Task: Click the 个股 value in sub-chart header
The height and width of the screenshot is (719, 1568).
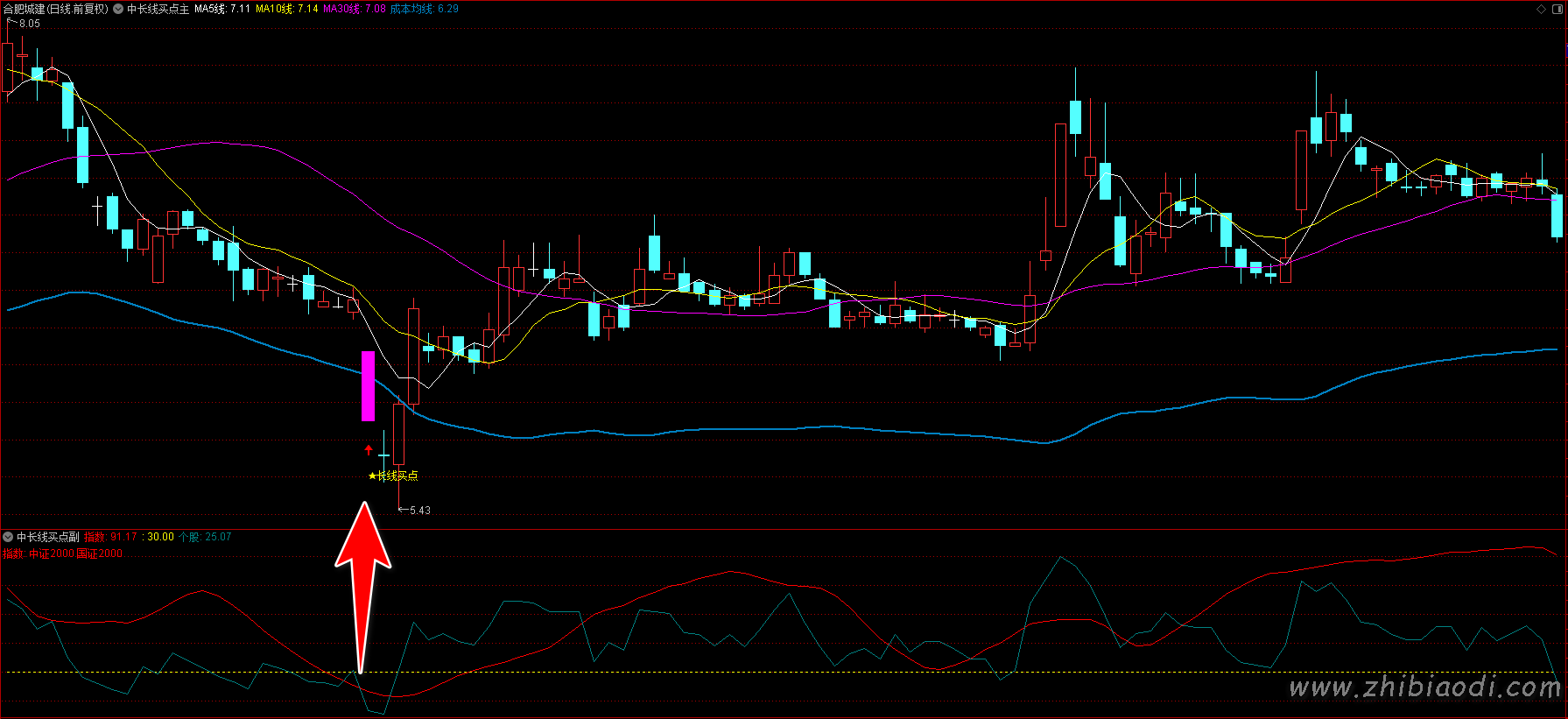Action: [x=205, y=537]
